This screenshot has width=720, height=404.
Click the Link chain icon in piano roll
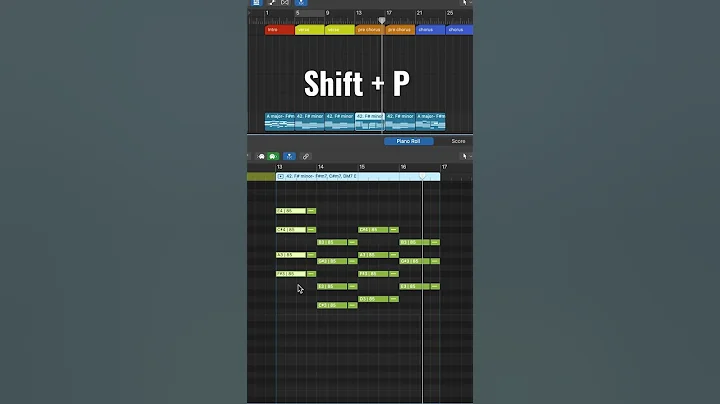[x=305, y=157]
